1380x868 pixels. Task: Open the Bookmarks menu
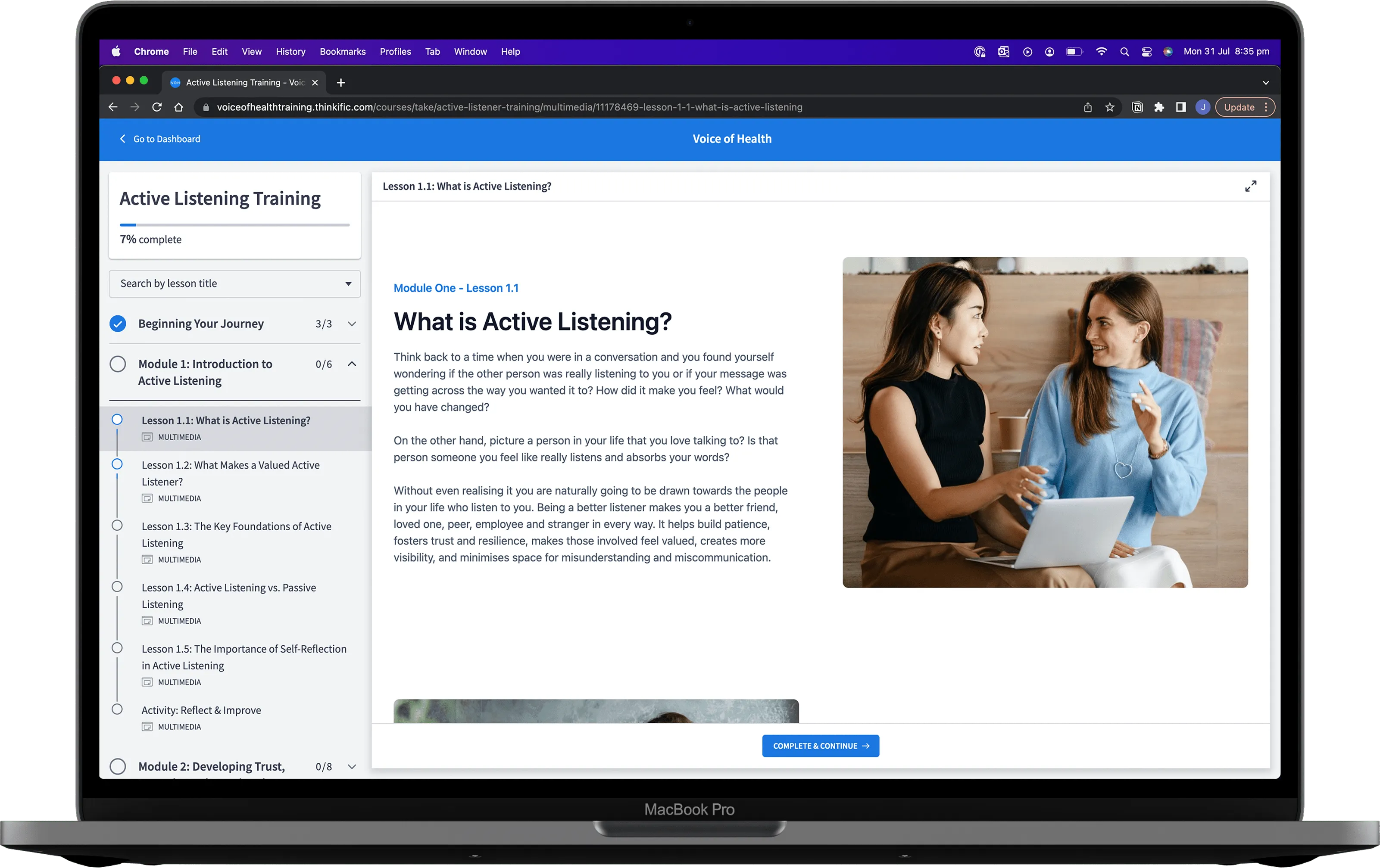[x=342, y=52]
